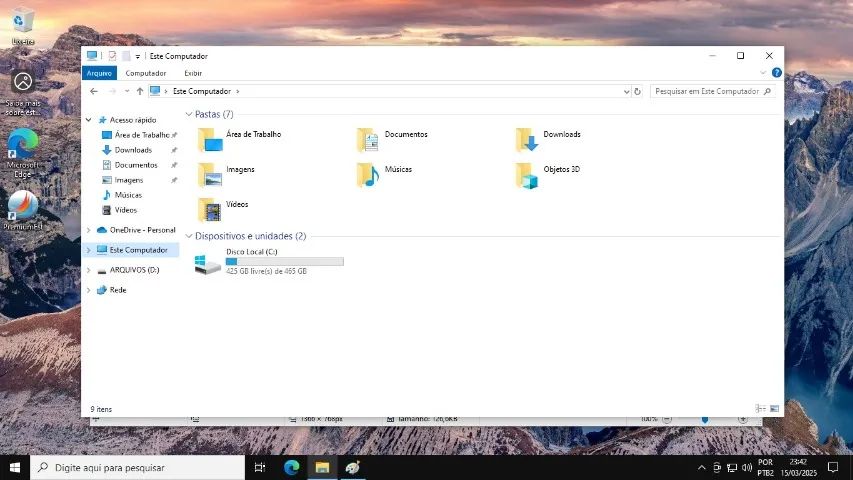Select Vídeos in the navigation pane
Screen dimensions: 853x480
click(x=126, y=210)
